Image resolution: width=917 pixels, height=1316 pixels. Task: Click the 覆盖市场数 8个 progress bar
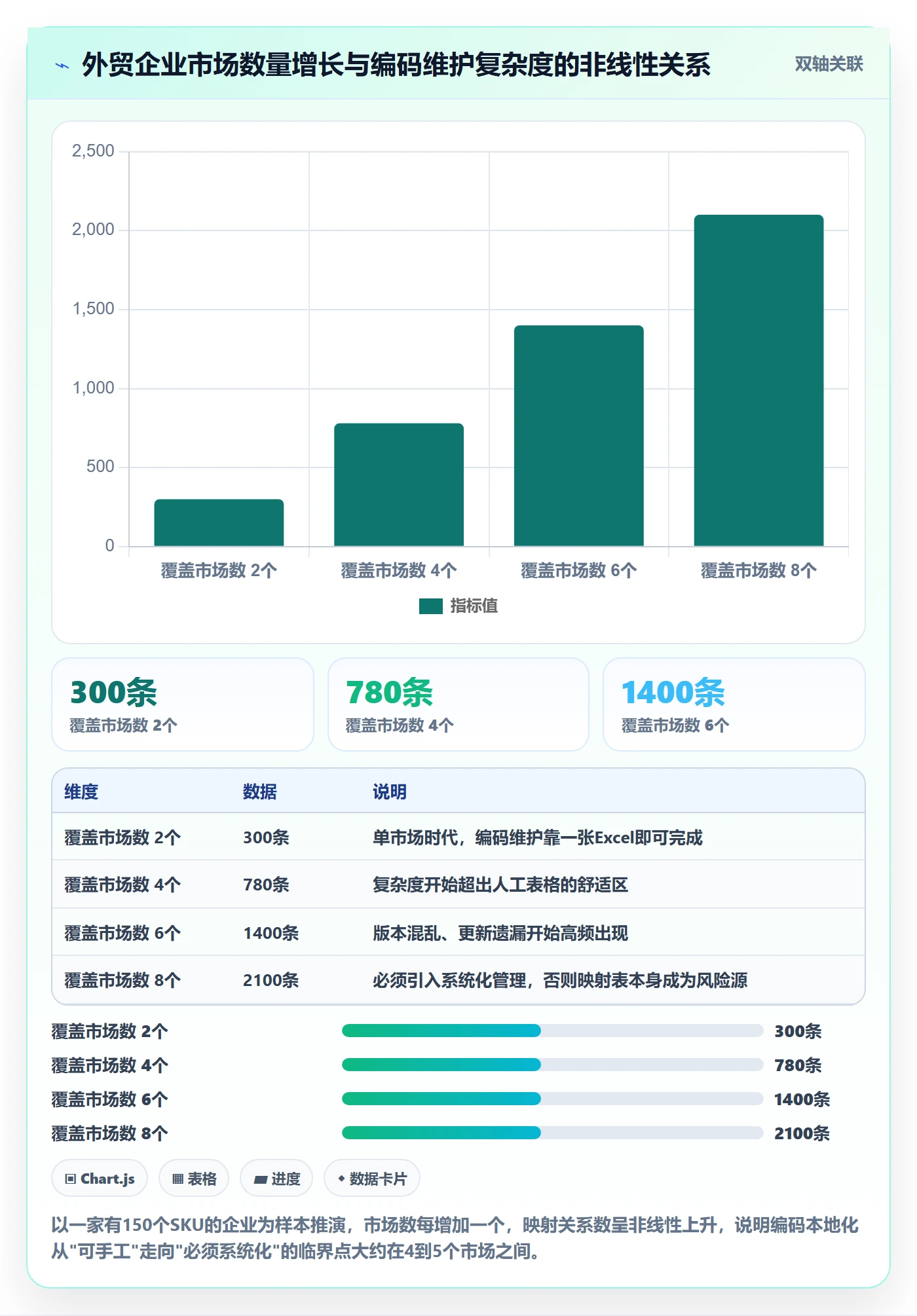point(552,1133)
